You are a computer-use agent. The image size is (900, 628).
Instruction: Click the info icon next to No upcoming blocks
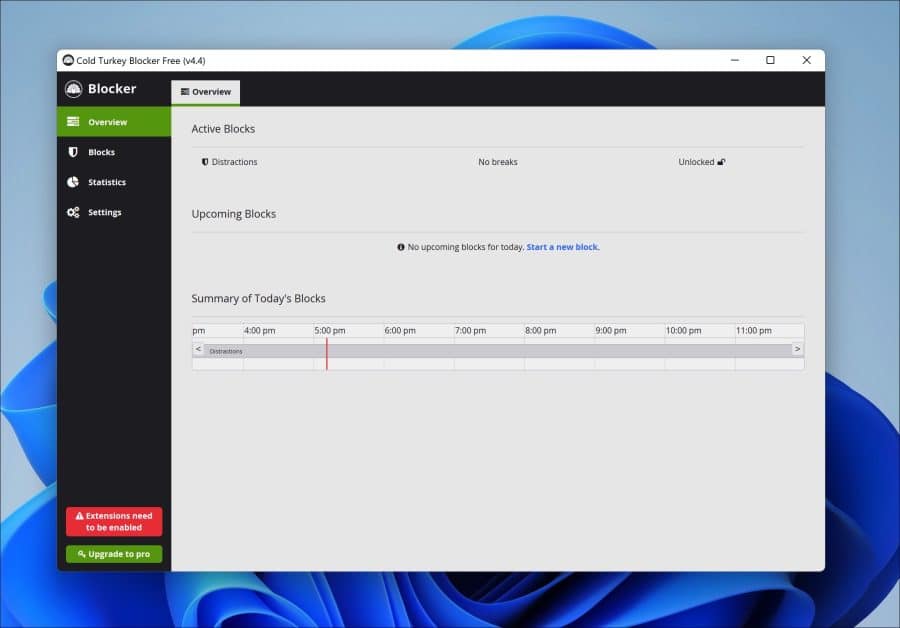[401, 247]
